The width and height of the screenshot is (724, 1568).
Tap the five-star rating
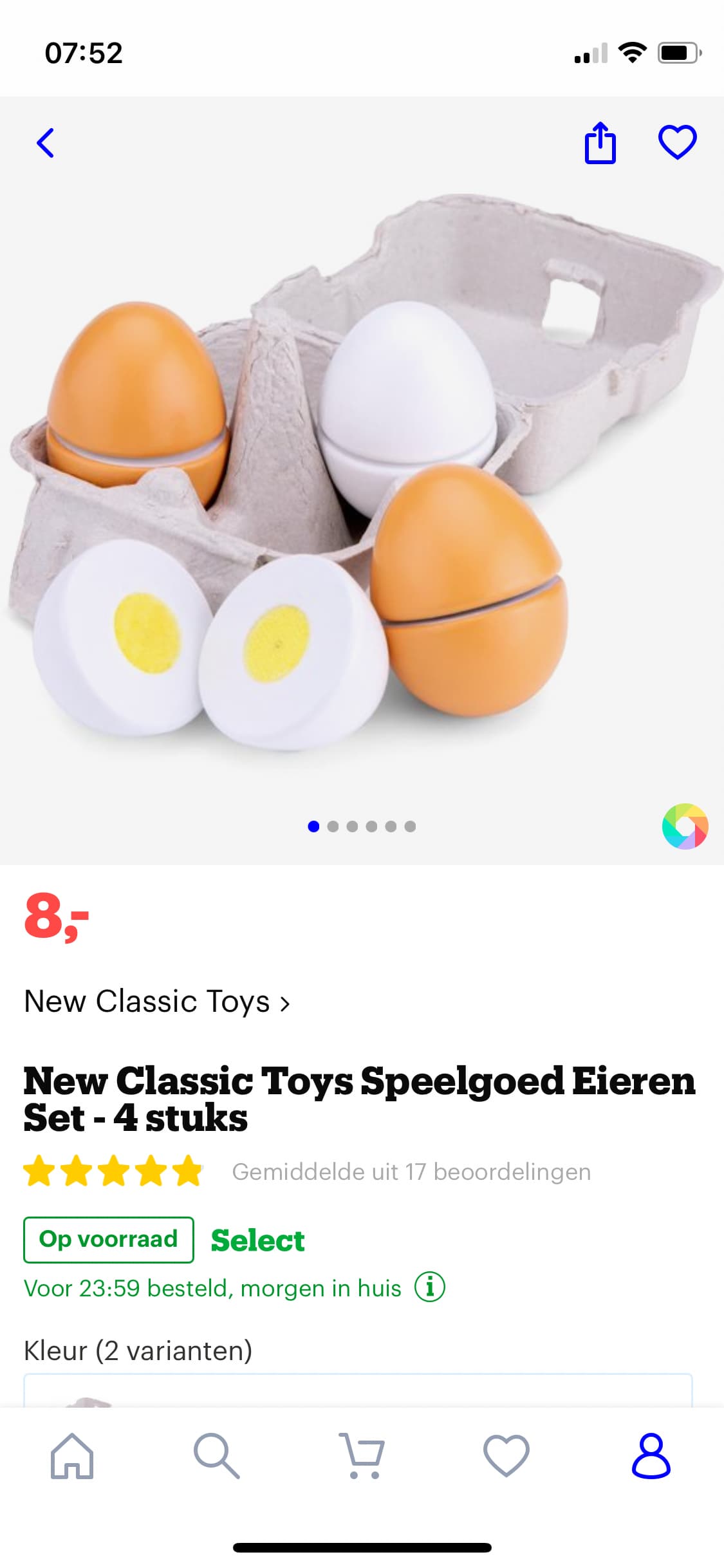pyautogui.click(x=113, y=1171)
